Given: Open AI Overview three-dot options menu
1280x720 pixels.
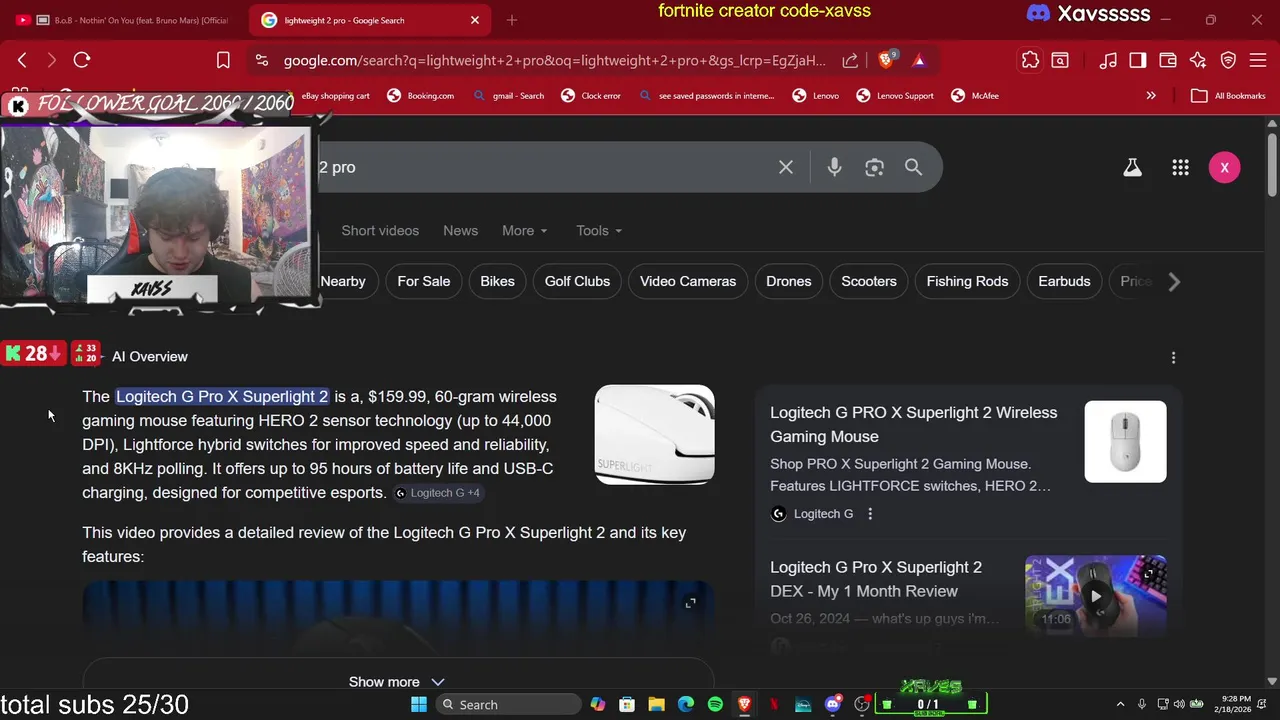Looking at the screenshot, I should click(x=1173, y=357).
